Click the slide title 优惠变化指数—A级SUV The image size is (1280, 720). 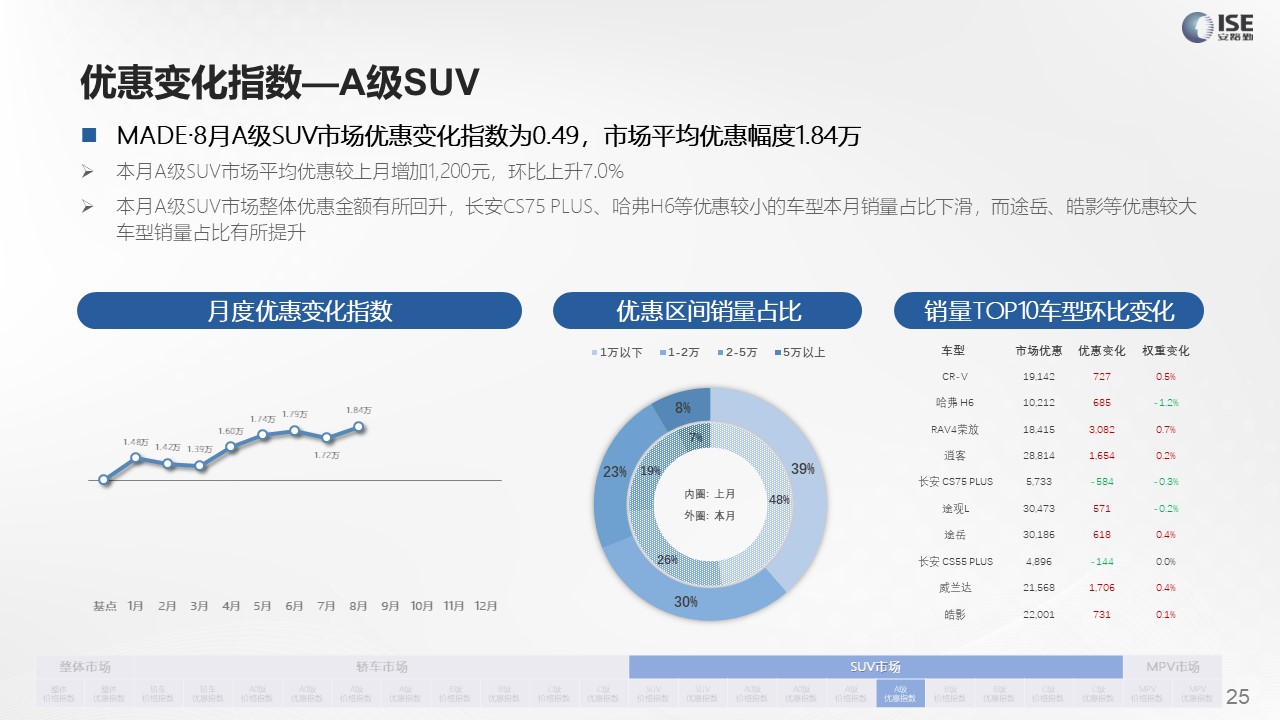(281, 84)
